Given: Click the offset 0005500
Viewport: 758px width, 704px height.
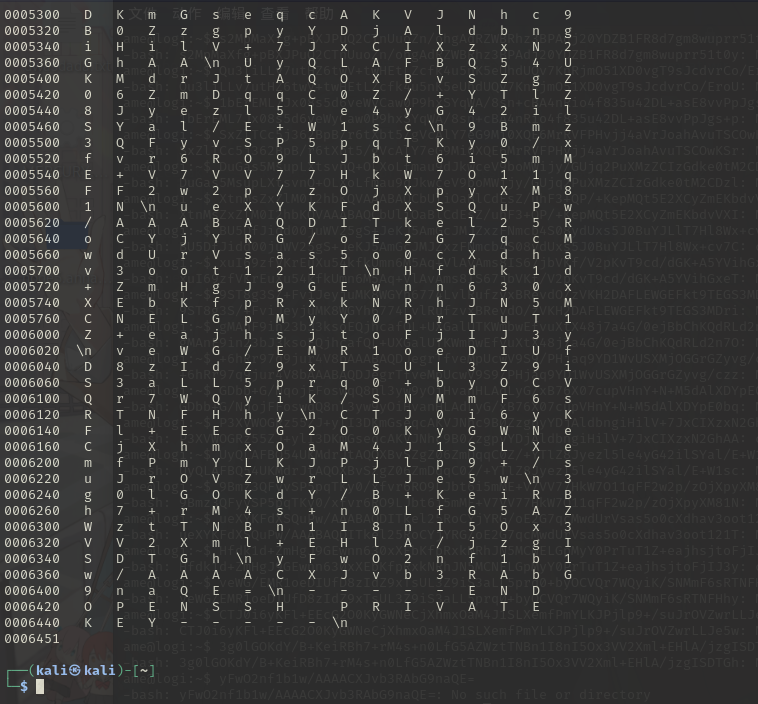Looking at the screenshot, I should [32, 143].
